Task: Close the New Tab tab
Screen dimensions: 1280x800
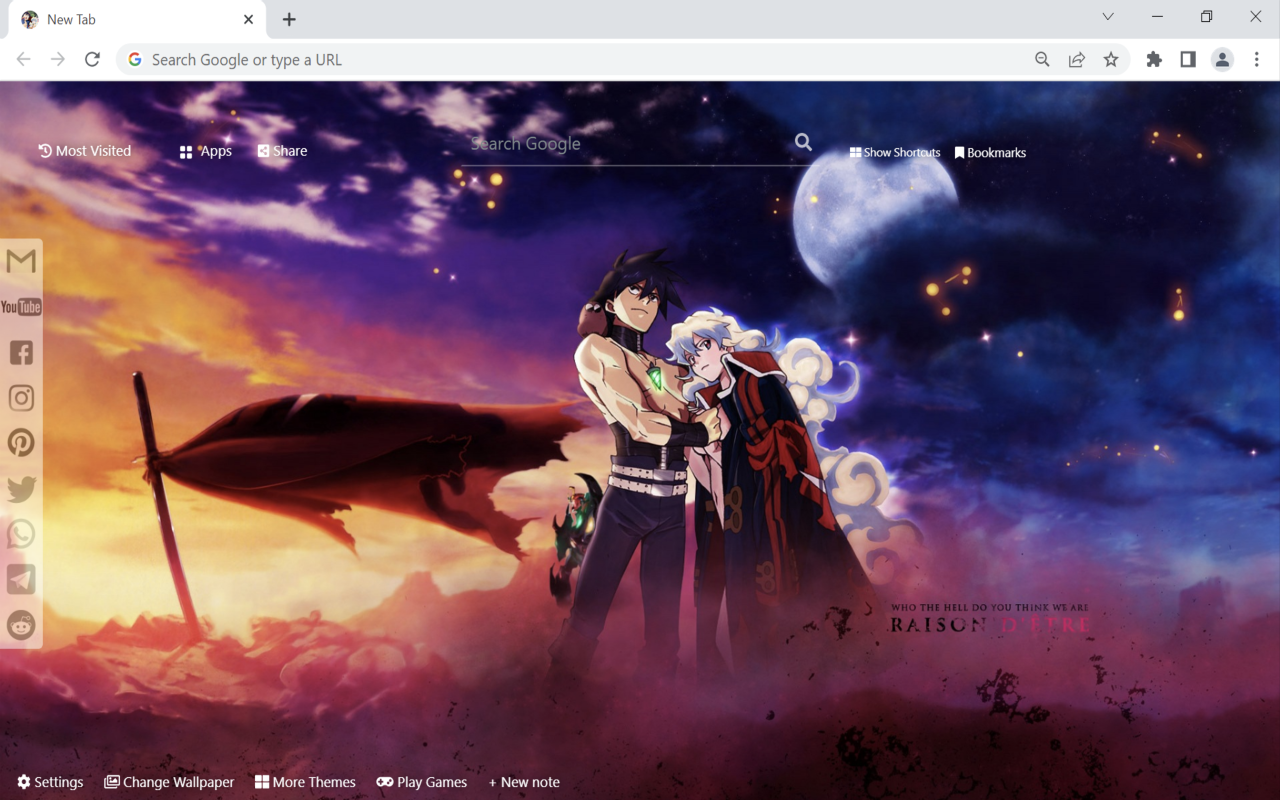Action: click(248, 19)
